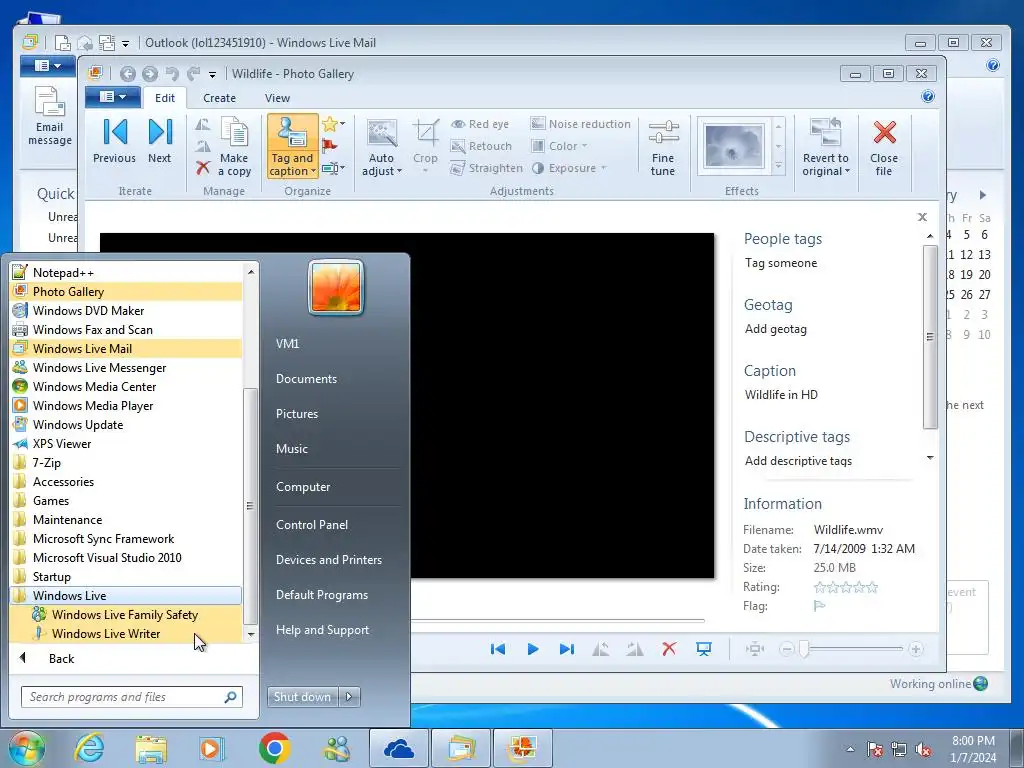This screenshot has width=1024, height=768.
Task: Open Help and Support
Action: [x=322, y=630]
